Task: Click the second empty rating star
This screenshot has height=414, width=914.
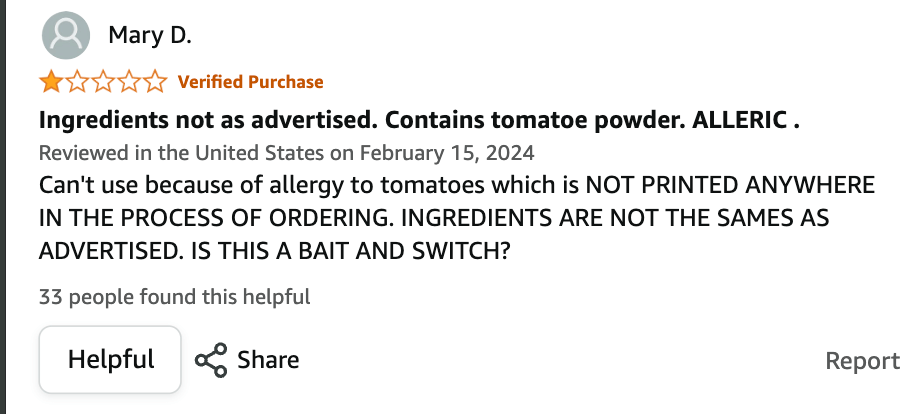Action: click(x=76, y=82)
